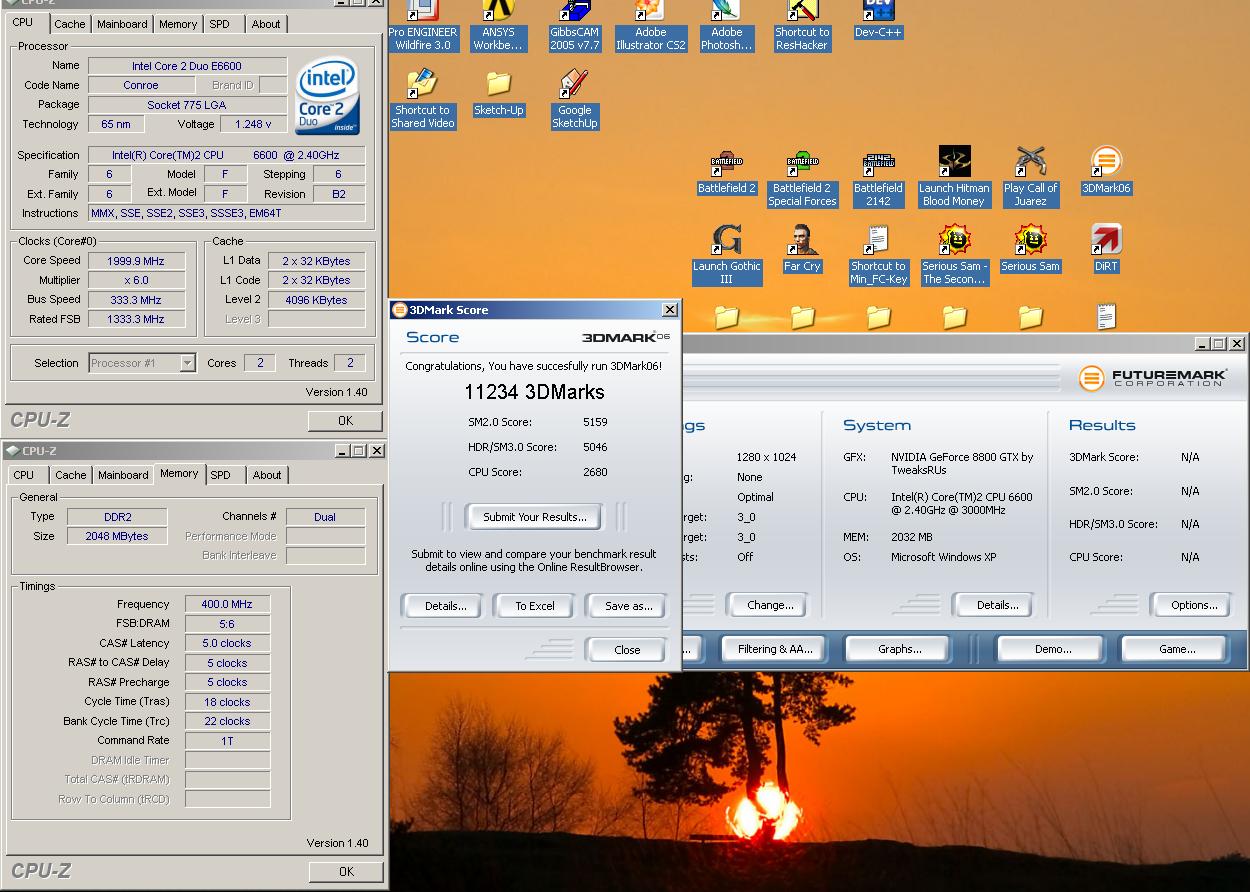Click 11234 3DMarks score text

coord(534,392)
